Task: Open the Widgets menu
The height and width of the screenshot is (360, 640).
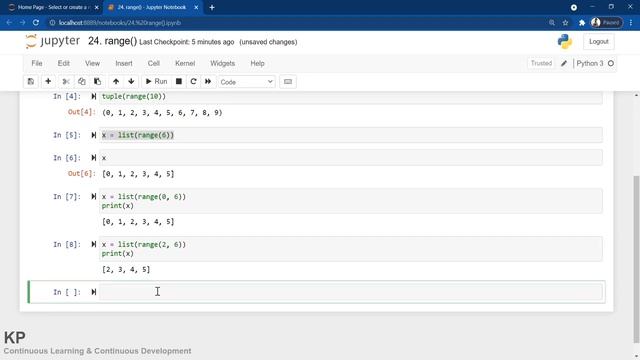Action: click(222, 63)
